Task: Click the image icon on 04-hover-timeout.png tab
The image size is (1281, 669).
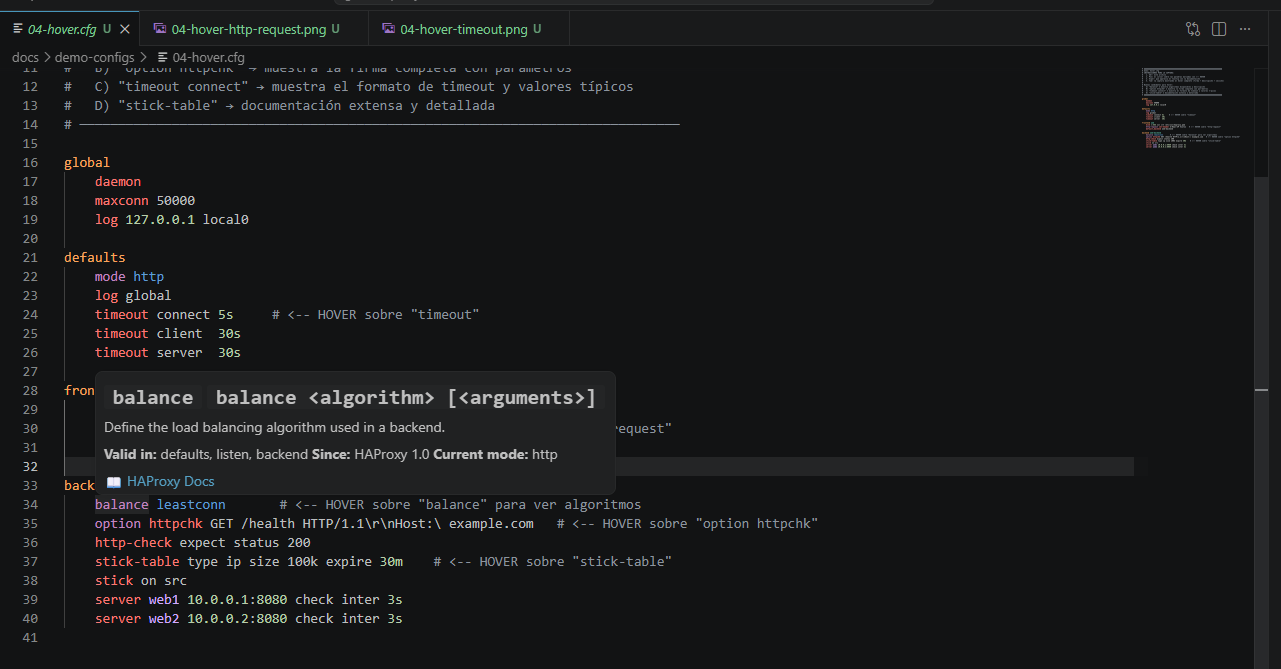Action: [388, 28]
